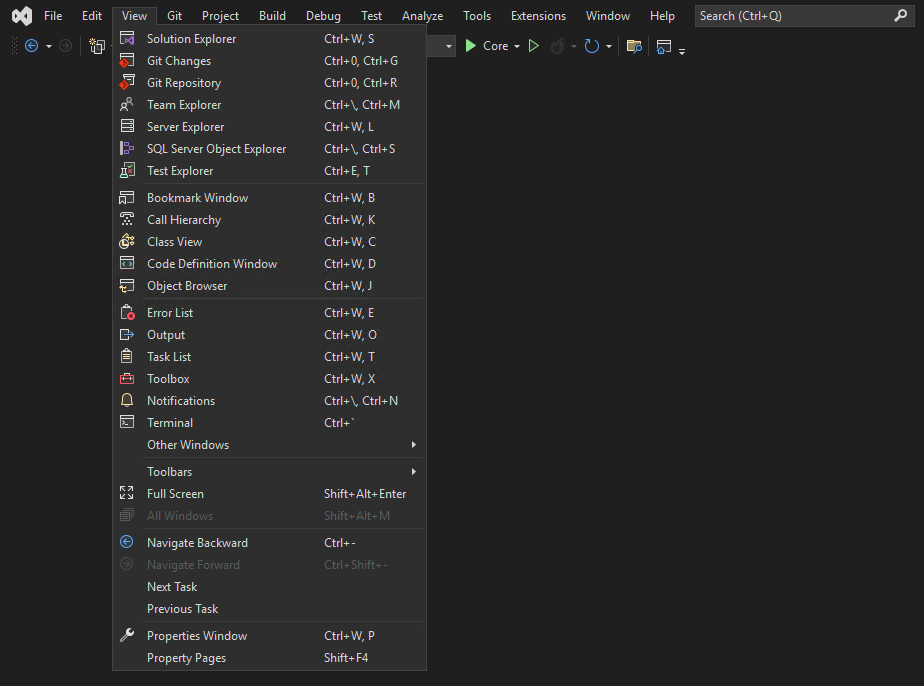Click the Test Explorer flask icon
The width and height of the screenshot is (924, 686).
pos(127,170)
